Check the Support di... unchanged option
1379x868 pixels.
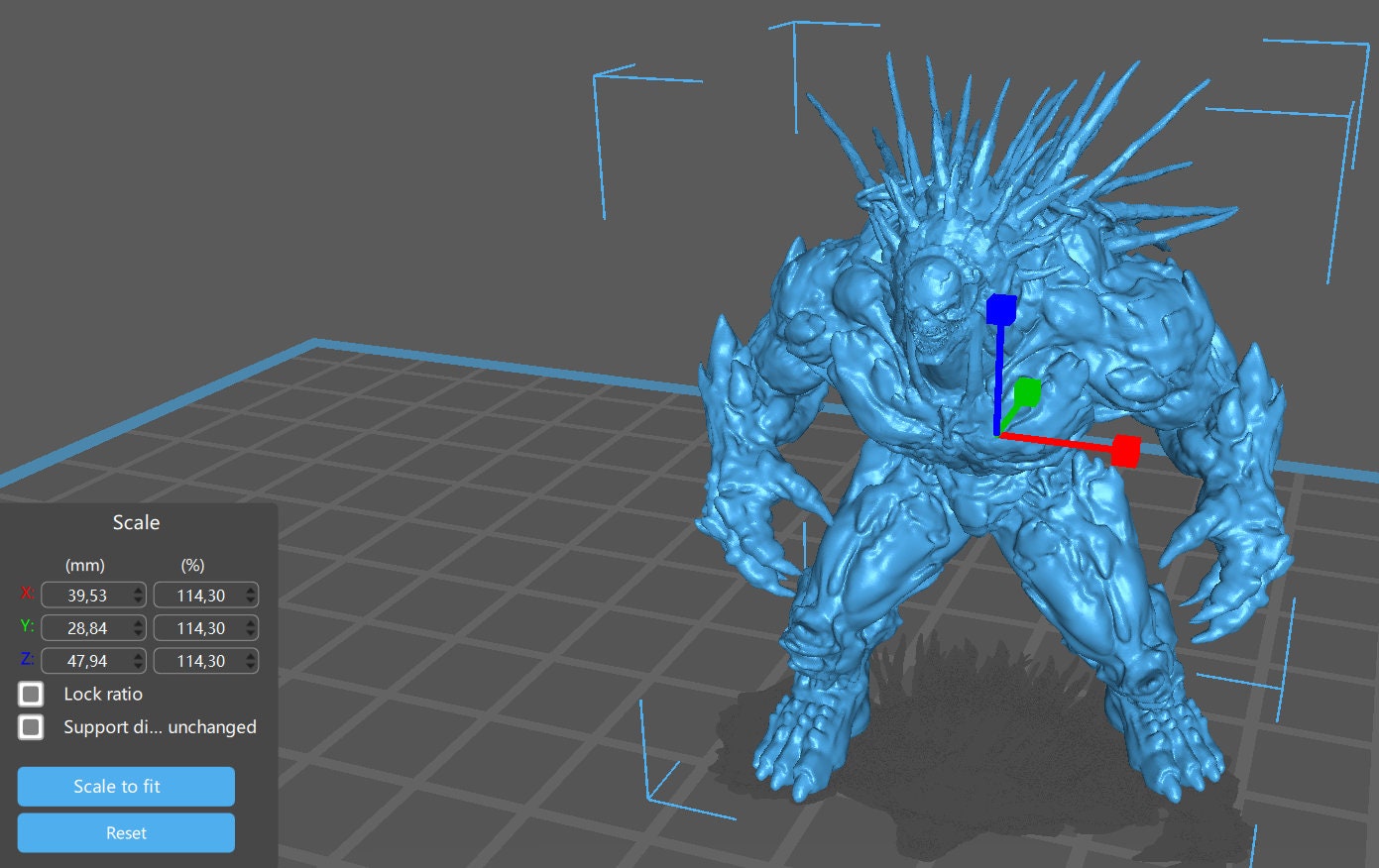(30, 727)
